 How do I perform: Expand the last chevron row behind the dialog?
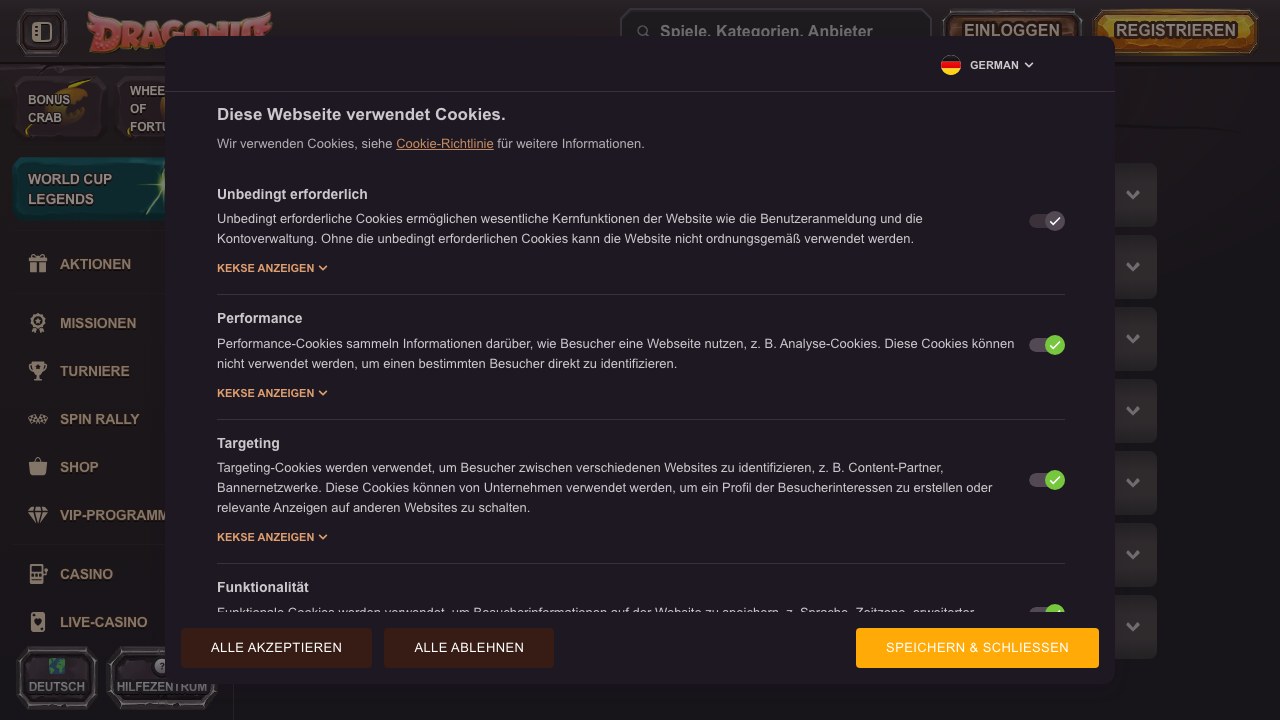click(x=1133, y=627)
